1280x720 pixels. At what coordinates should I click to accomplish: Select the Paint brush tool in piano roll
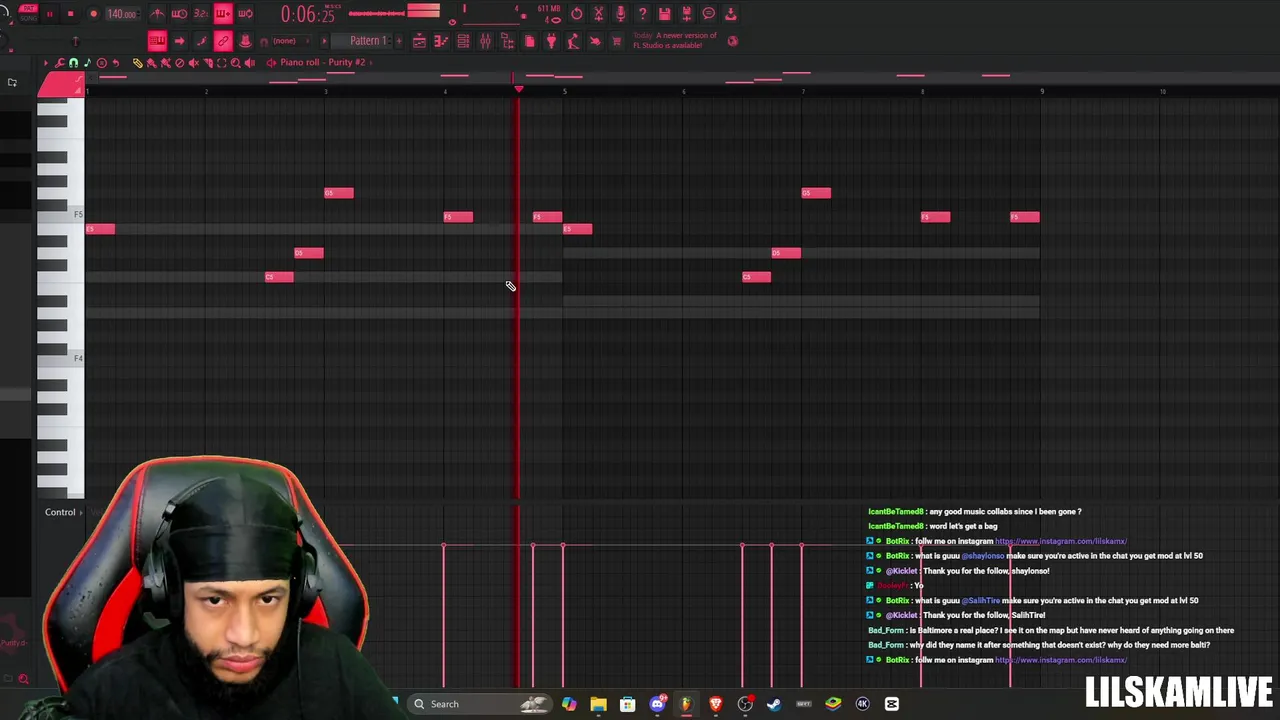tap(151, 62)
